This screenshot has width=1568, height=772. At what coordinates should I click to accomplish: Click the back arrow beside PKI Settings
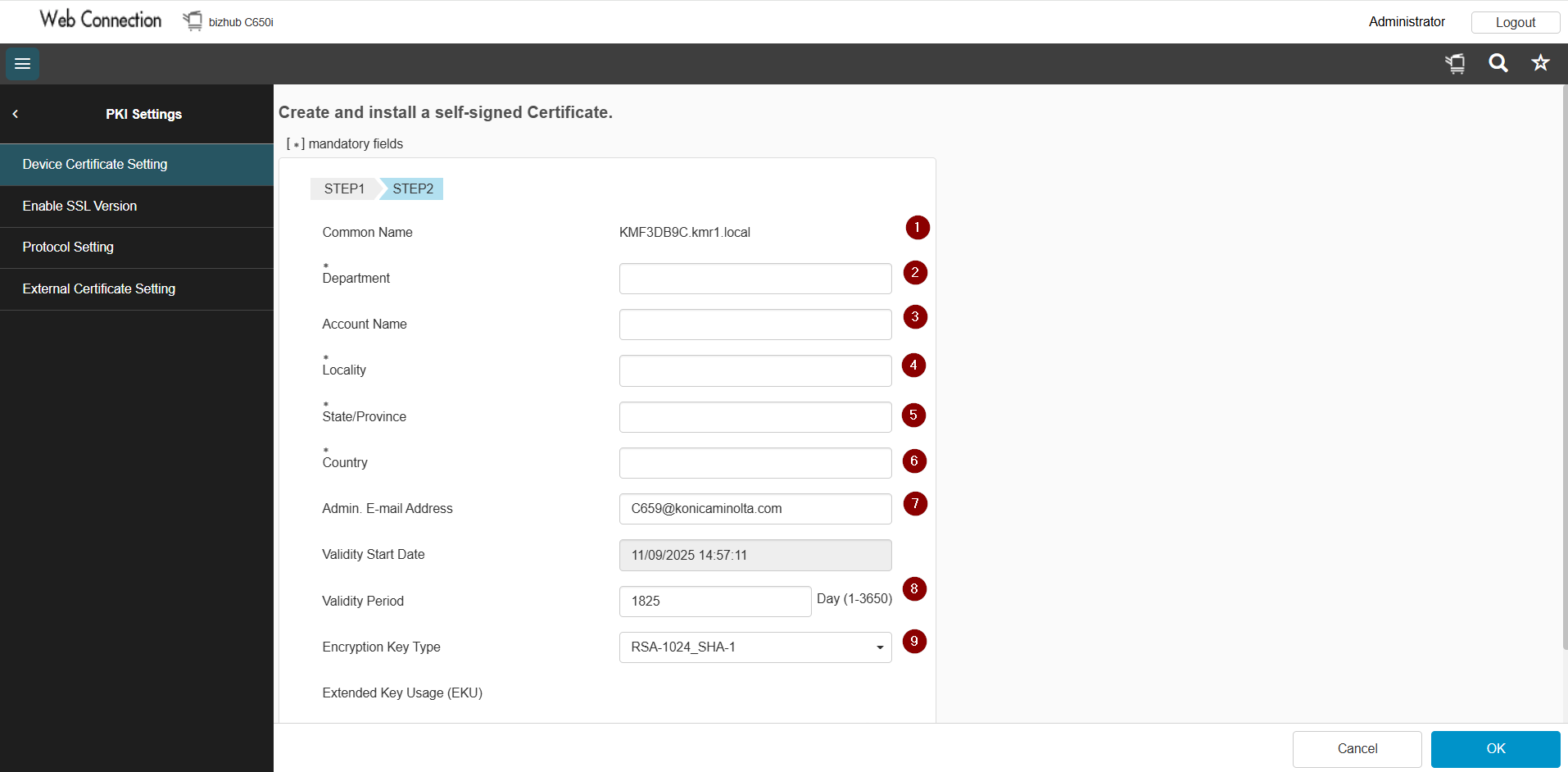pos(16,114)
